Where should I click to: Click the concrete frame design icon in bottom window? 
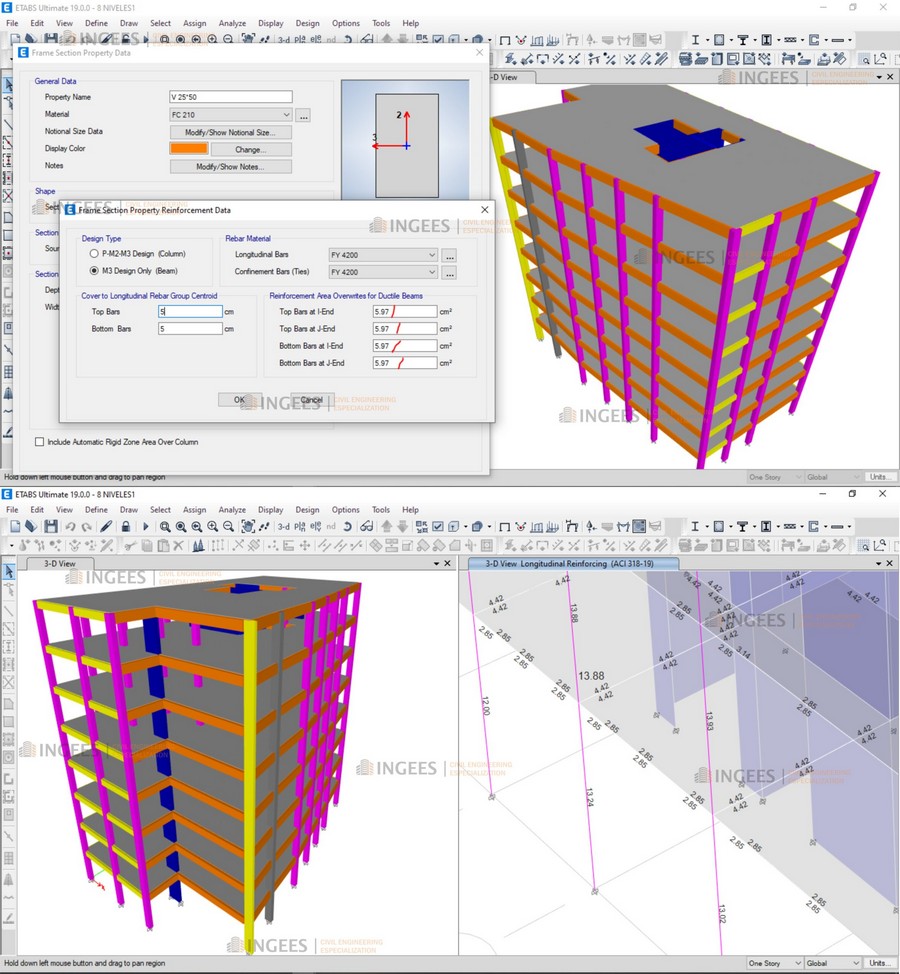pos(719,527)
